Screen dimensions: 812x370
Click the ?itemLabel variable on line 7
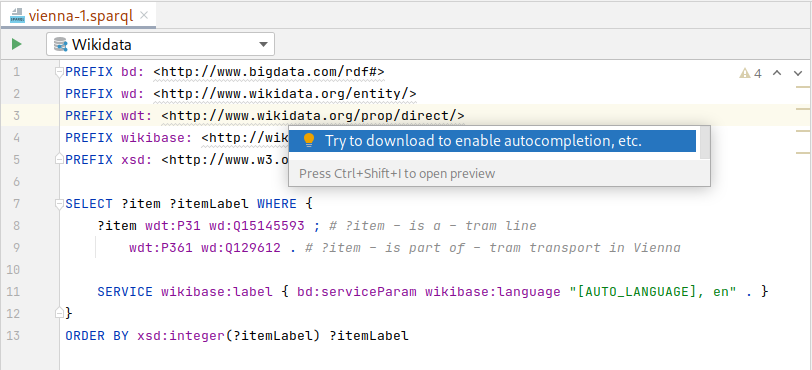click(209, 204)
